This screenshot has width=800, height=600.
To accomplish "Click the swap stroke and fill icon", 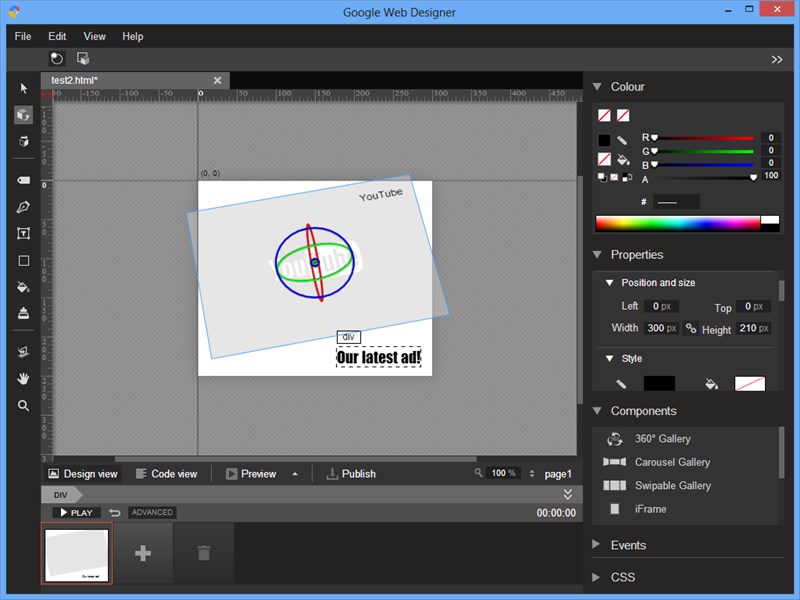I will coord(628,177).
